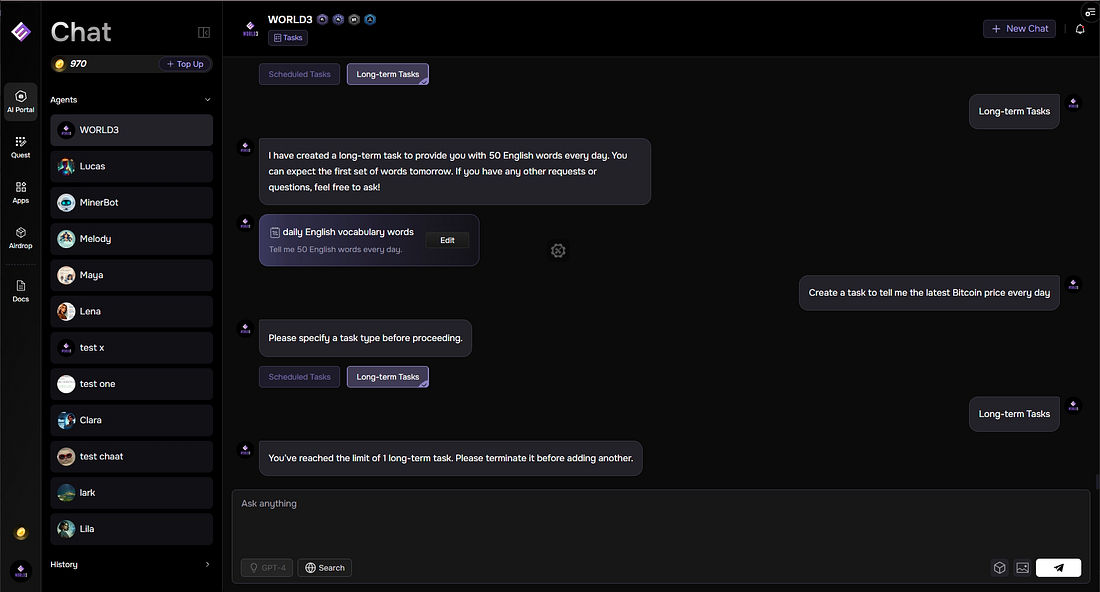The image size is (1100, 592).
Task: Open the Apps section icon
Action: coord(21,192)
